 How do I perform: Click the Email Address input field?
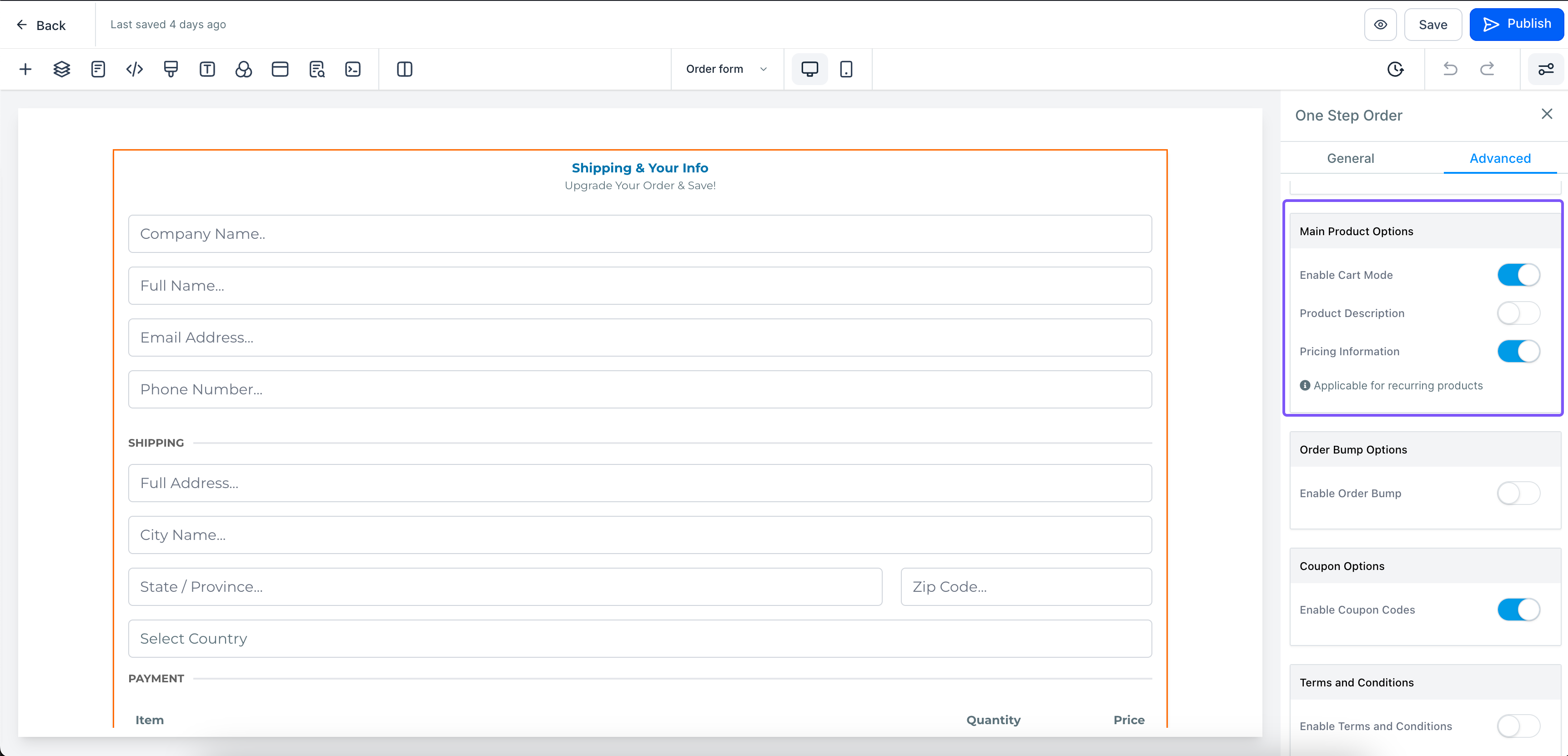pos(640,338)
